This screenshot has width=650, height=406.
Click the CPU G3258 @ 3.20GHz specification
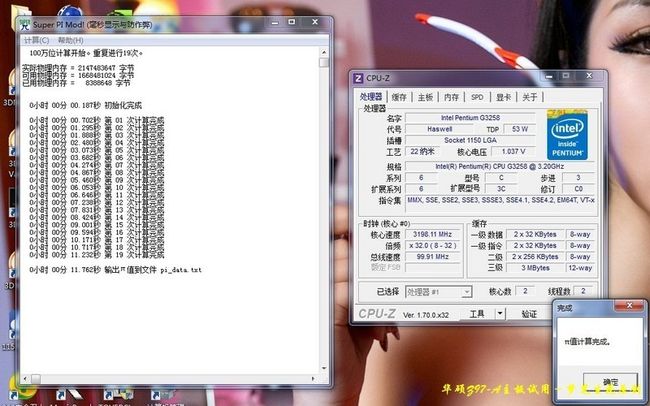(500, 166)
